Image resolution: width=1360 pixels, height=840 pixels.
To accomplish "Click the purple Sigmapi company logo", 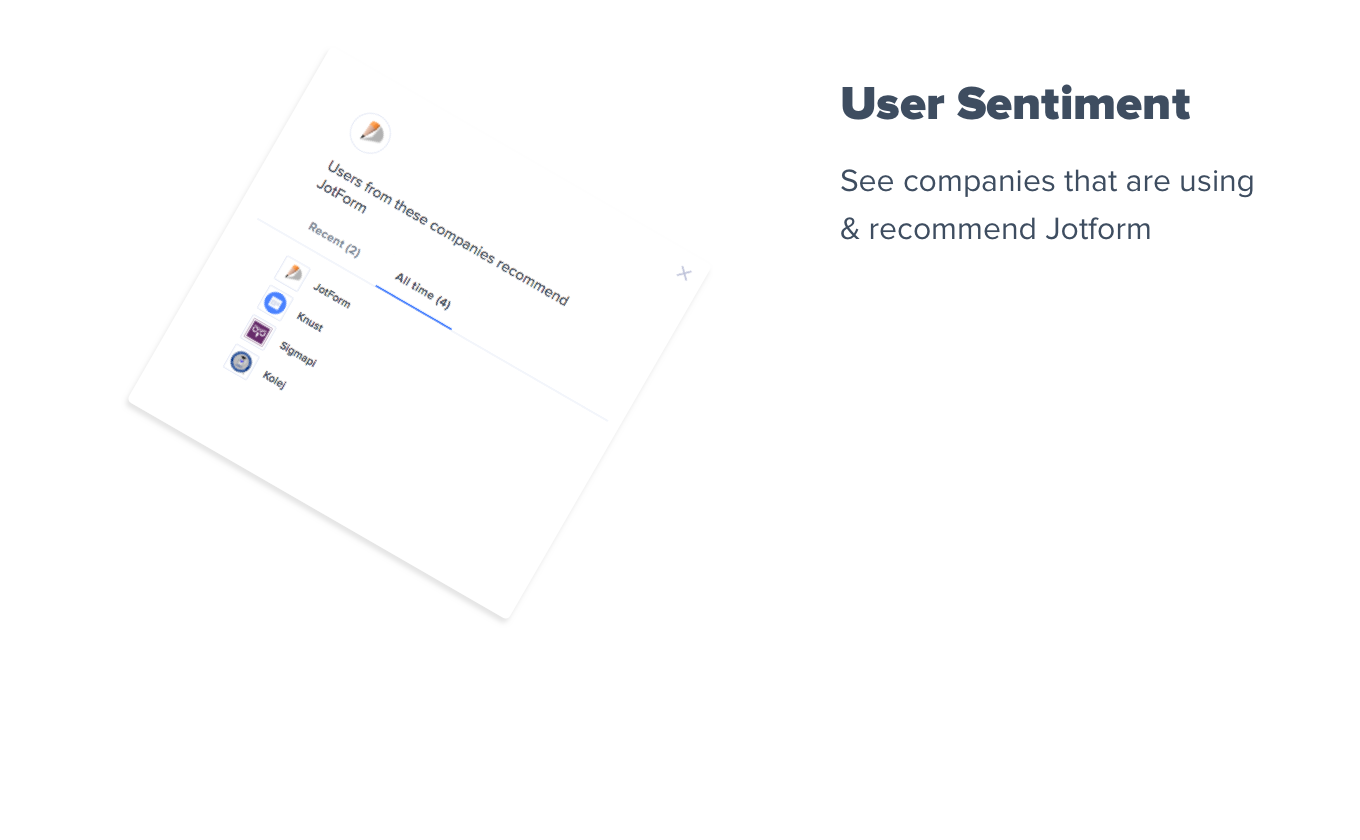I will click(x=258, y=331).
